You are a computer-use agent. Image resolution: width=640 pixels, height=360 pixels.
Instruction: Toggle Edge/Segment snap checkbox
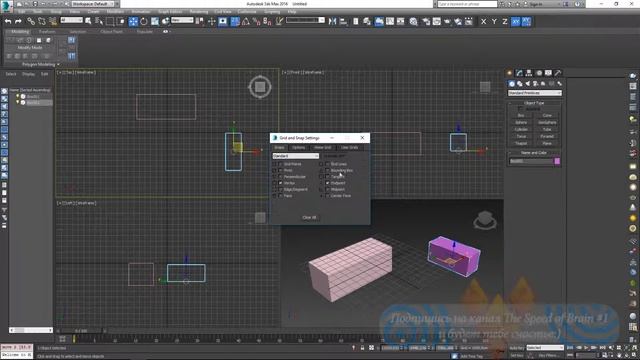pos(280,190)
